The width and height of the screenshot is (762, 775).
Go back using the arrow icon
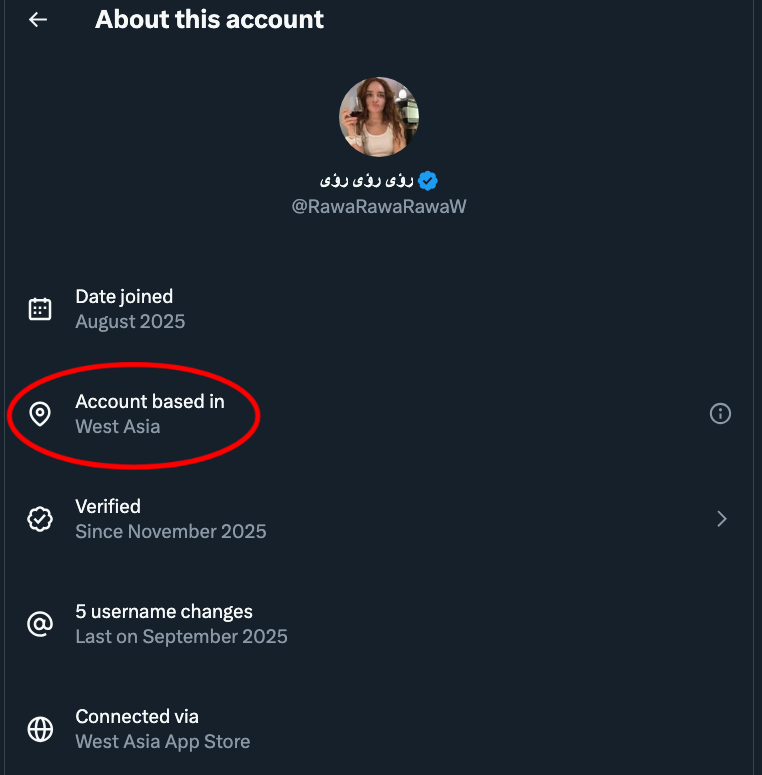[38, 20]
